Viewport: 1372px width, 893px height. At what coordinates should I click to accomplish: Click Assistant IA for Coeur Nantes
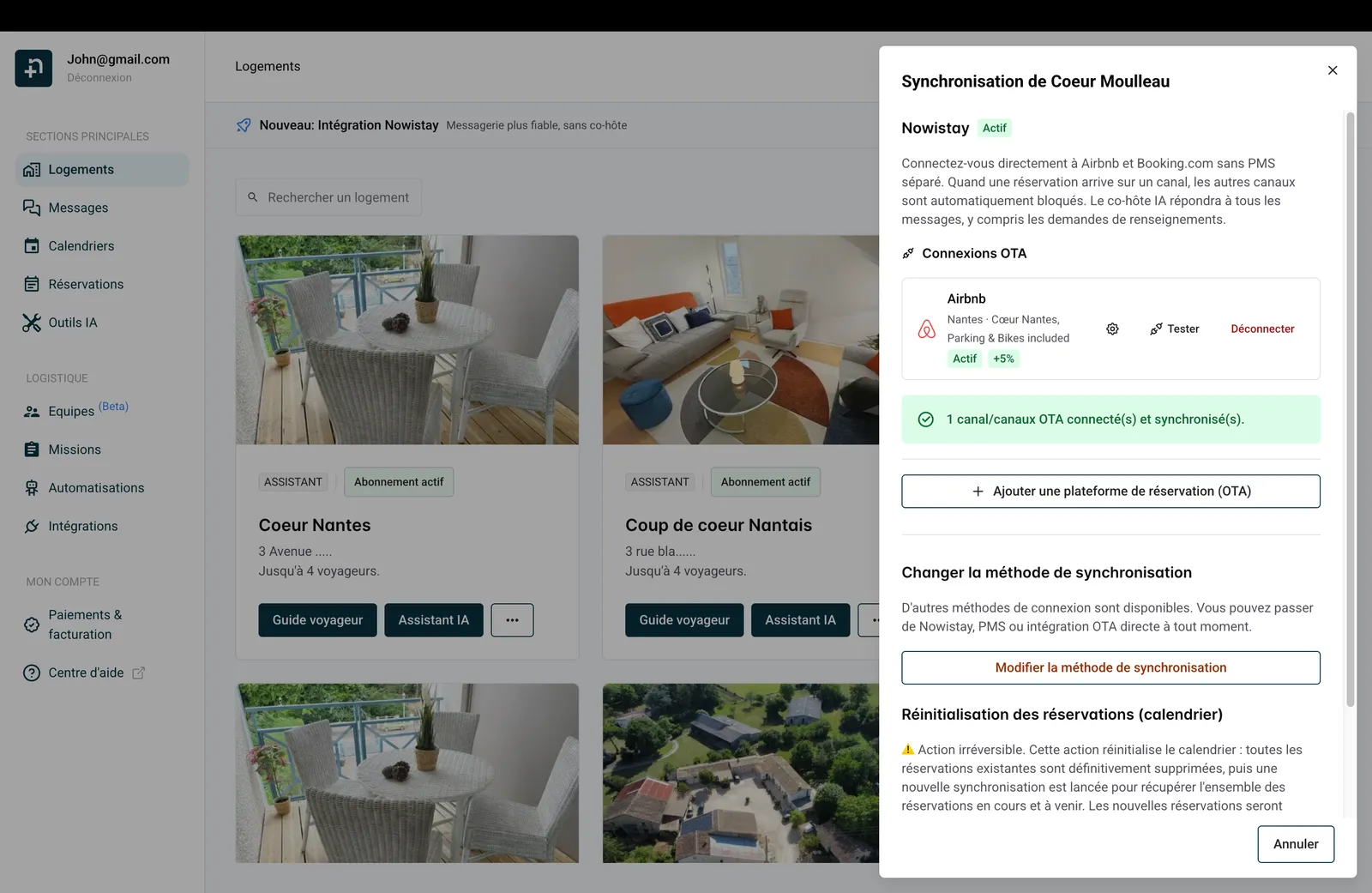click(x=434, y=620)
